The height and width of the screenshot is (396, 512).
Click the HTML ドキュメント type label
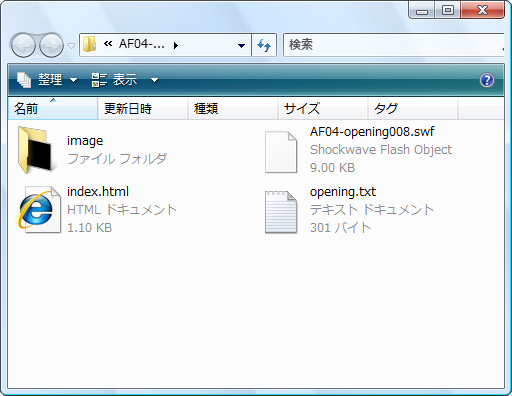tap(122, 210)
